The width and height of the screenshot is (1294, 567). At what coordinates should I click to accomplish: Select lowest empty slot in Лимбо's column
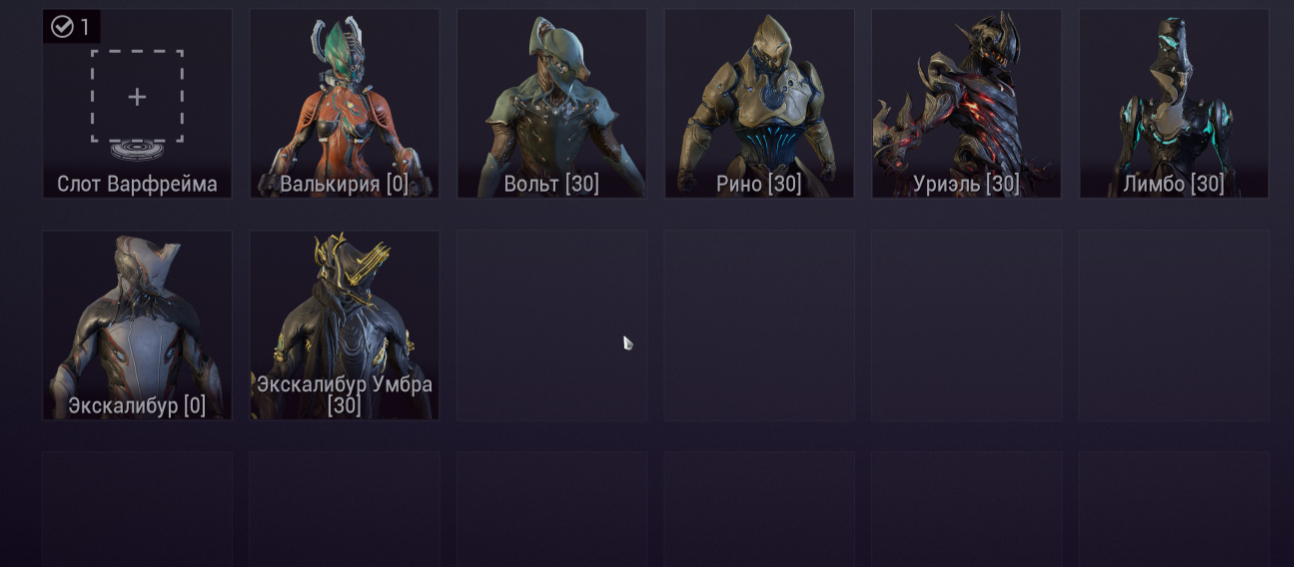pyautogui.click(x=1174, y=509)
